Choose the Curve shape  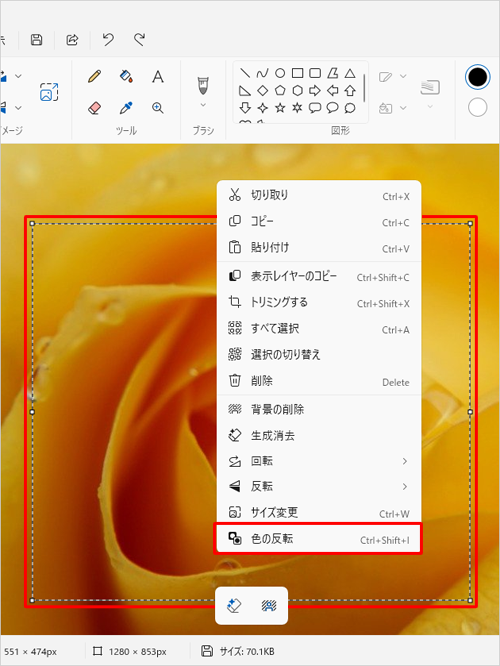pyautogui.click(x=263, y=73)
